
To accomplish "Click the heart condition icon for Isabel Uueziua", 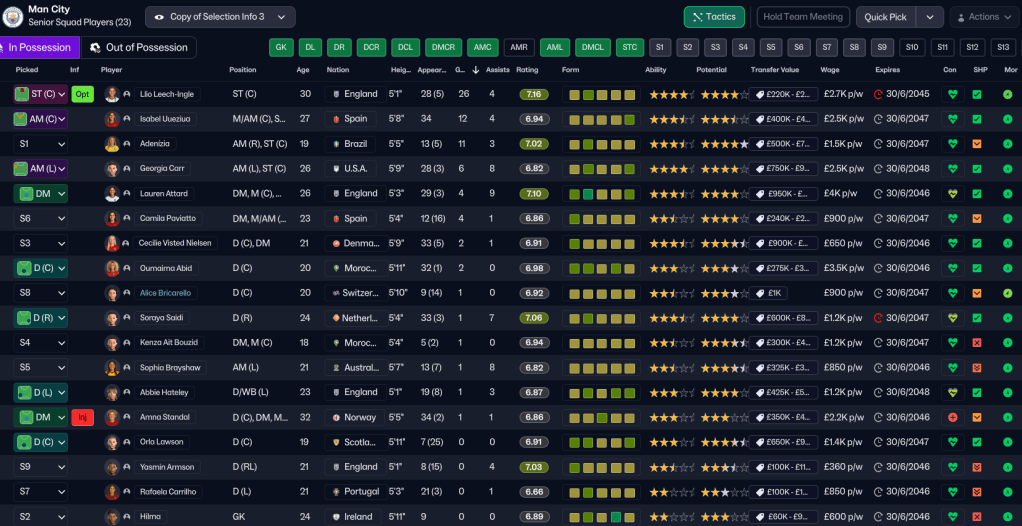I will pyautogui.click(x=951, y=119).
